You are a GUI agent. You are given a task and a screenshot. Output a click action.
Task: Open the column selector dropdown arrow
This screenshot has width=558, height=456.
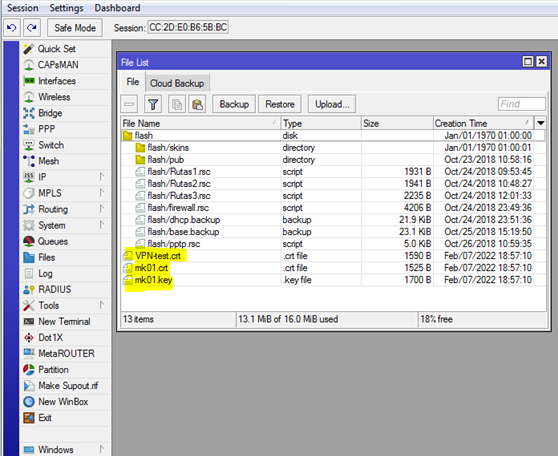[x=541, y=123]
